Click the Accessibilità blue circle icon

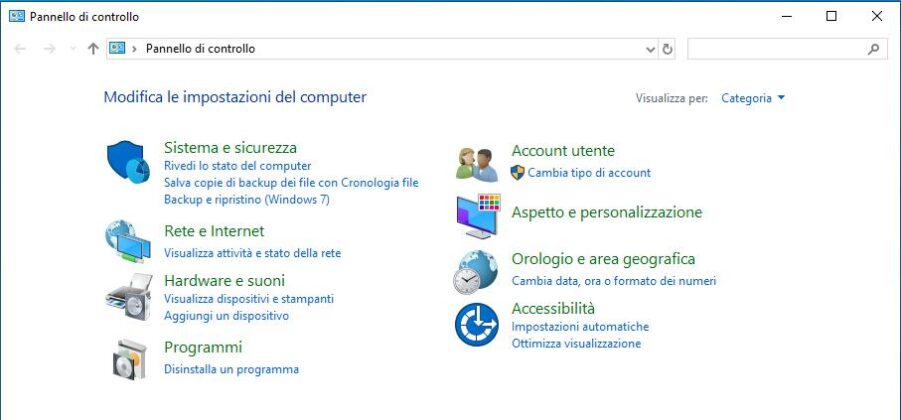click(476, 325)
